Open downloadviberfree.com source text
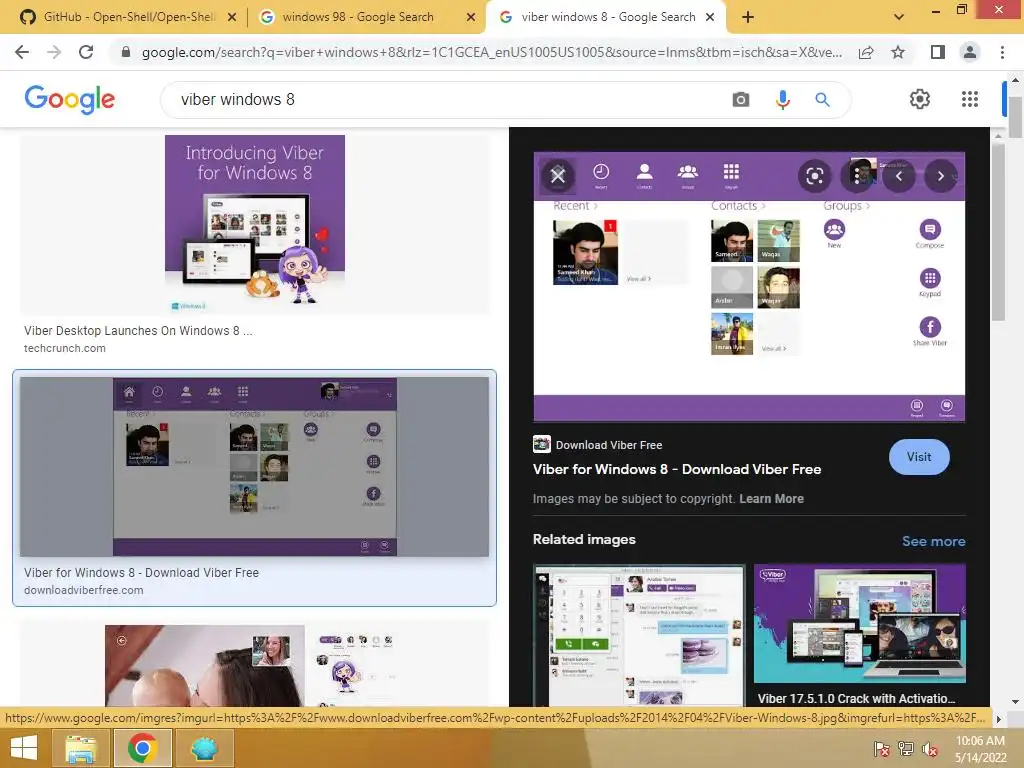This screenshot has width=1024, height=768. click(x=84, y=590)
